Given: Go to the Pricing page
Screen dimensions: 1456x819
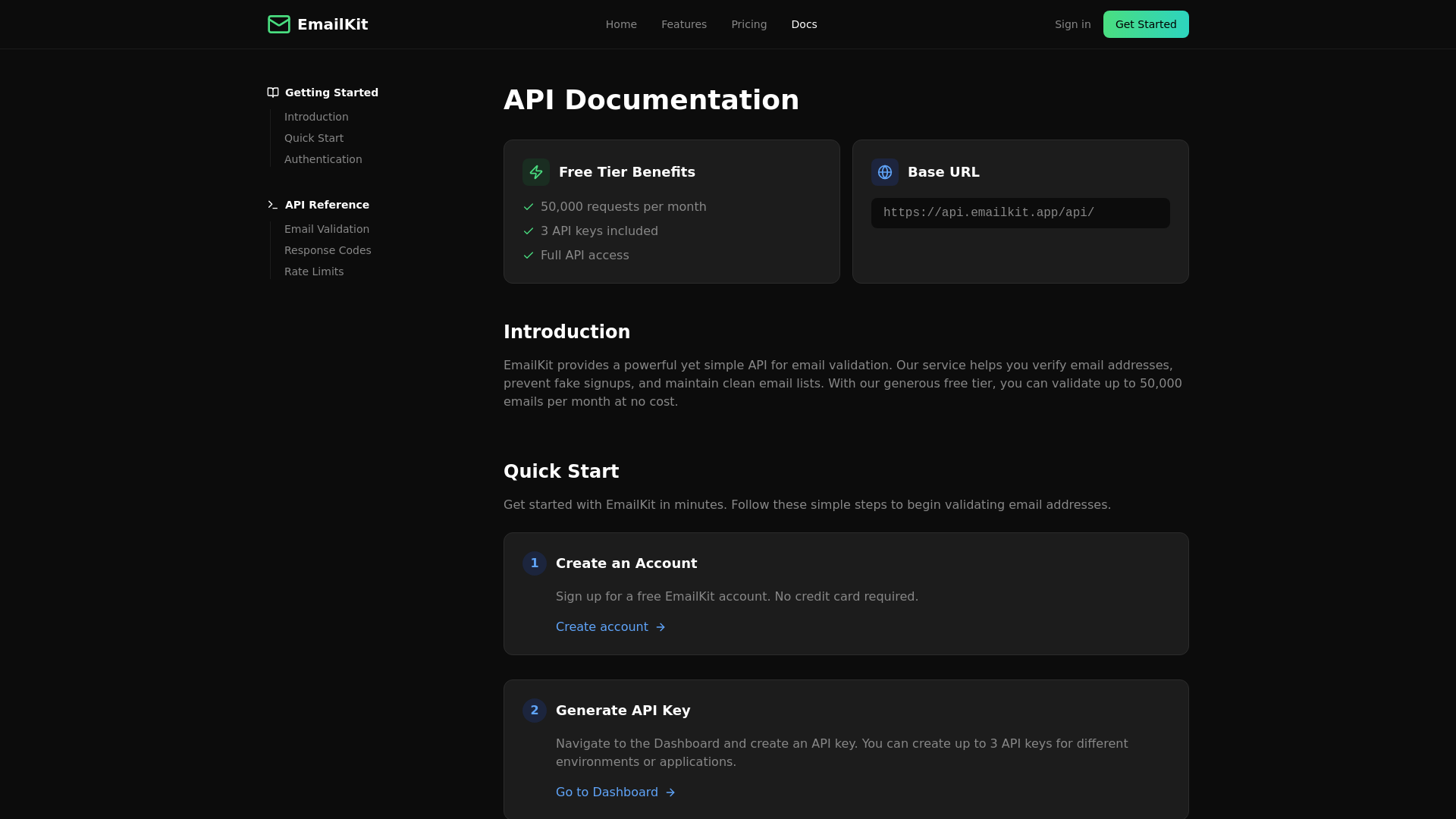Looking at the screenshot, I should coord(749,24).
